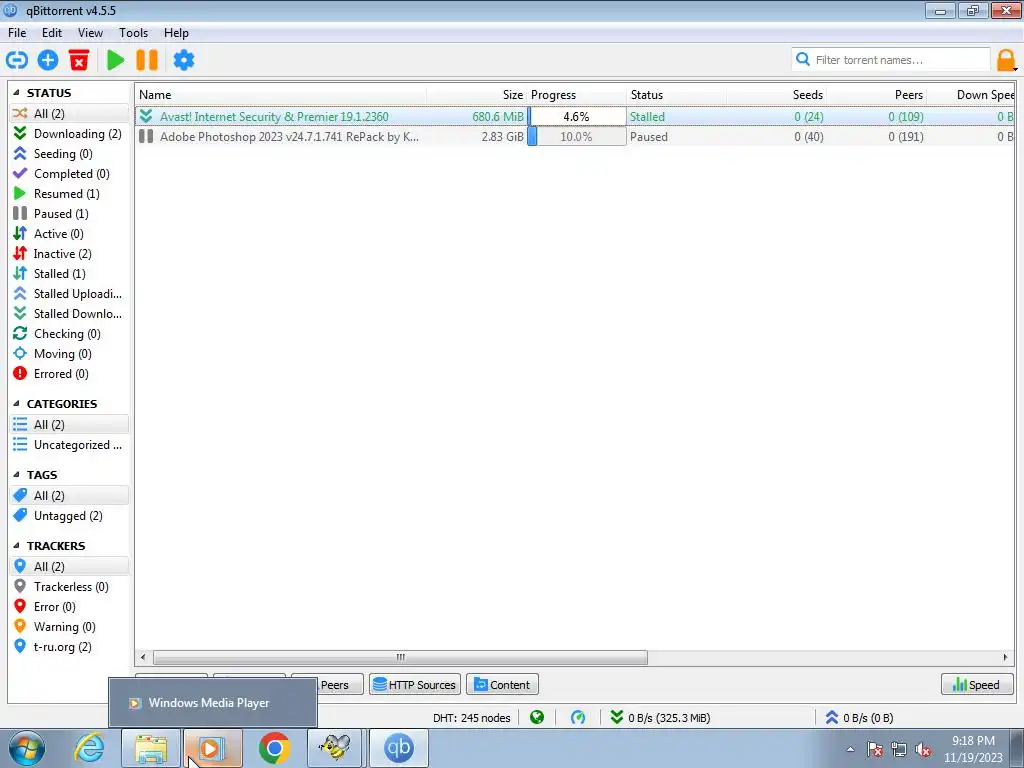Image resolution: width=1024 pixels, height=768 pixels.
Task: Select All (2) under CATEGORIES
Action: 69,424
